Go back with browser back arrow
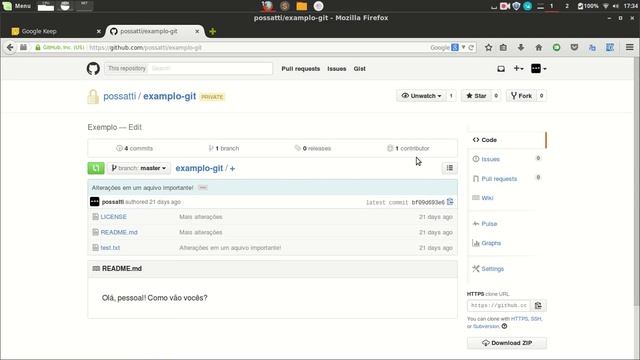The height and width of the screenshot is (360, 640). tap(10, 47)
